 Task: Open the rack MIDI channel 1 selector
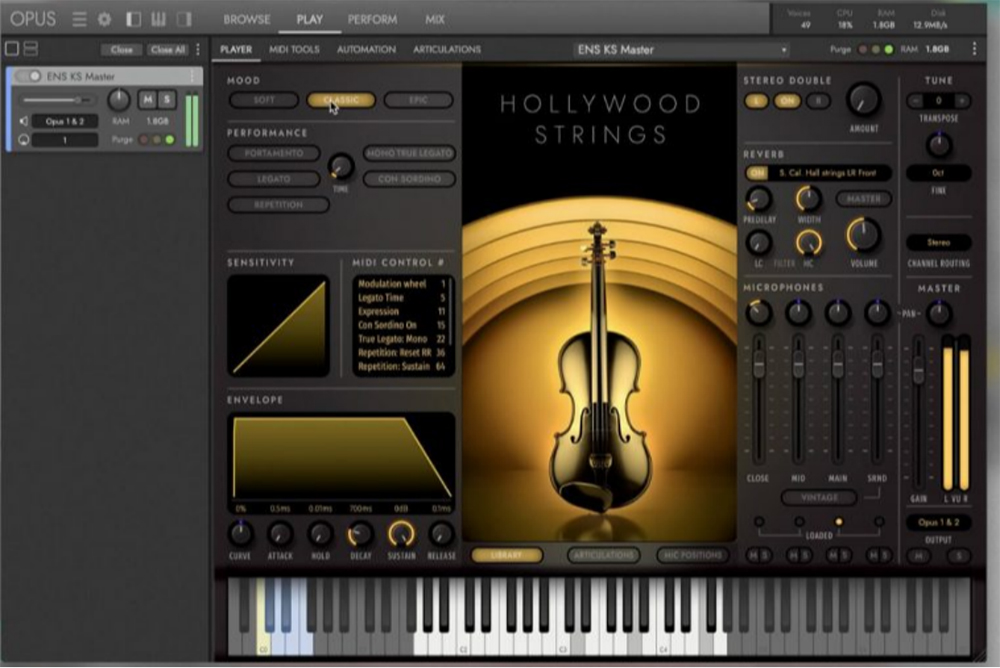65,140
